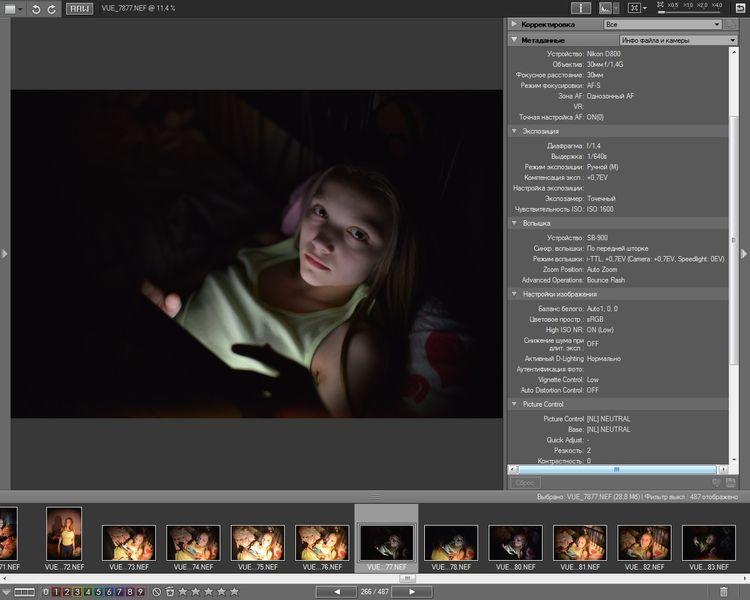Select thumbnail VUE...78.NEF
This screenshot has width=750, height=600.
point(451,543)
